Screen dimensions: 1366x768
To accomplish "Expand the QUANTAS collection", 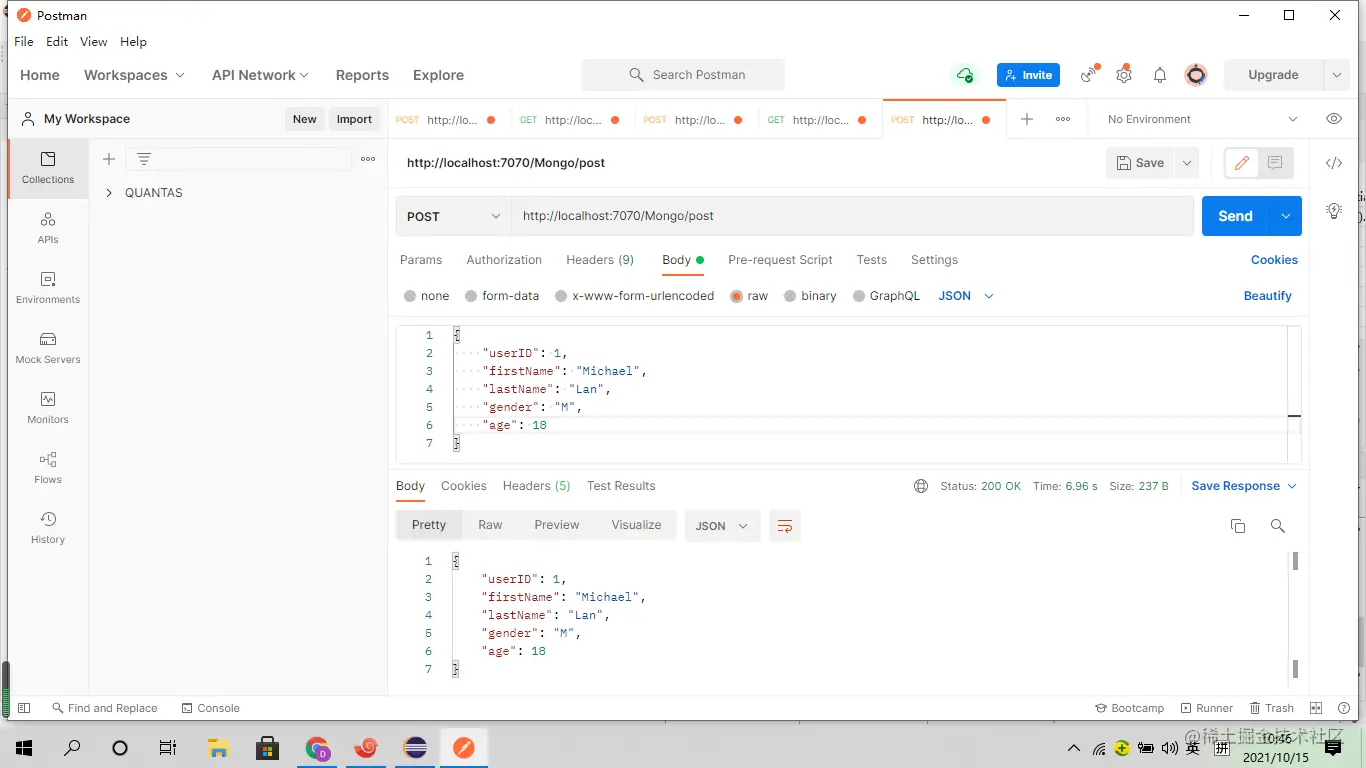I will coord(109,193).
